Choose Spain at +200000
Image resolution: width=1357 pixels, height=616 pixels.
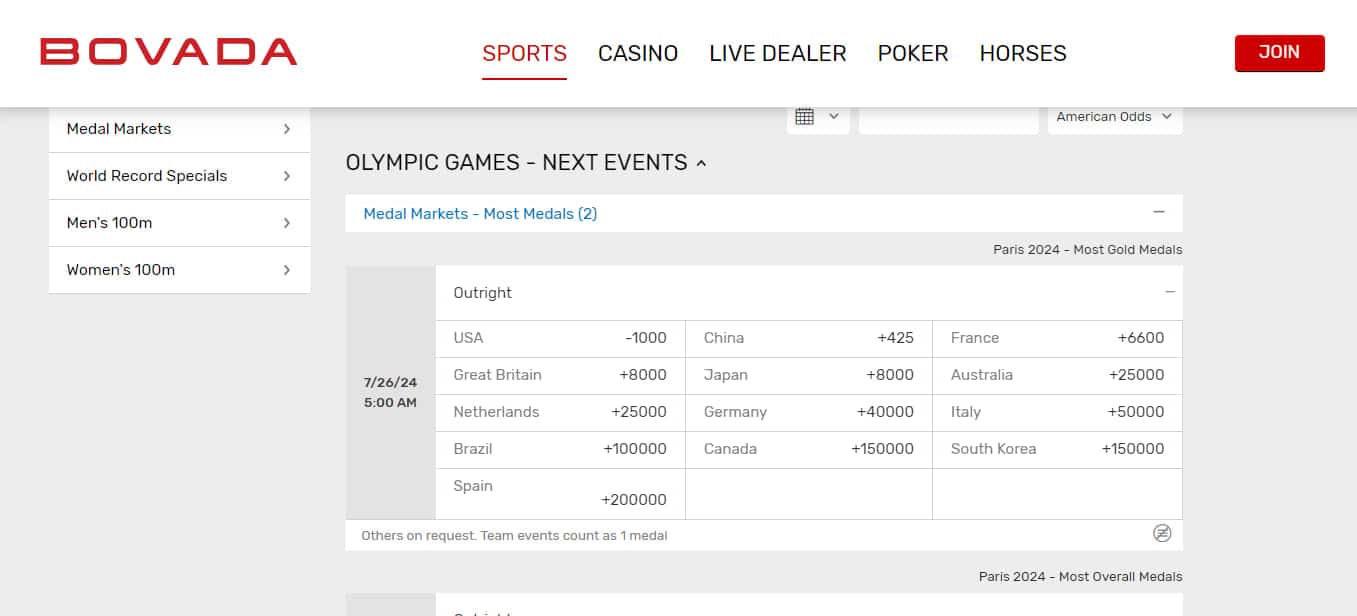(560, 493)
